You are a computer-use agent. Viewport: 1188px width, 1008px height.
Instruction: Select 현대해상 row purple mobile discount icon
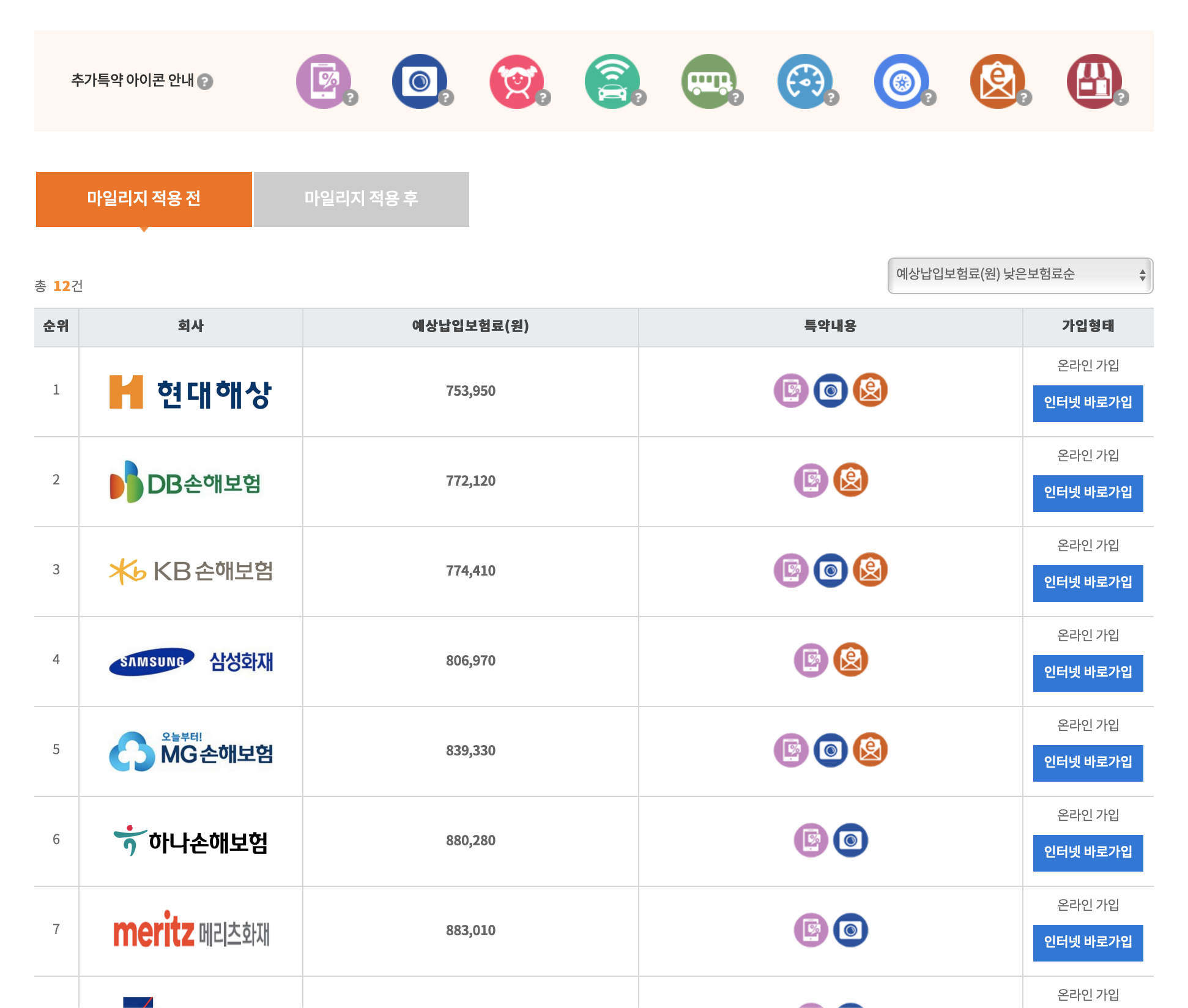pos(791,390)
